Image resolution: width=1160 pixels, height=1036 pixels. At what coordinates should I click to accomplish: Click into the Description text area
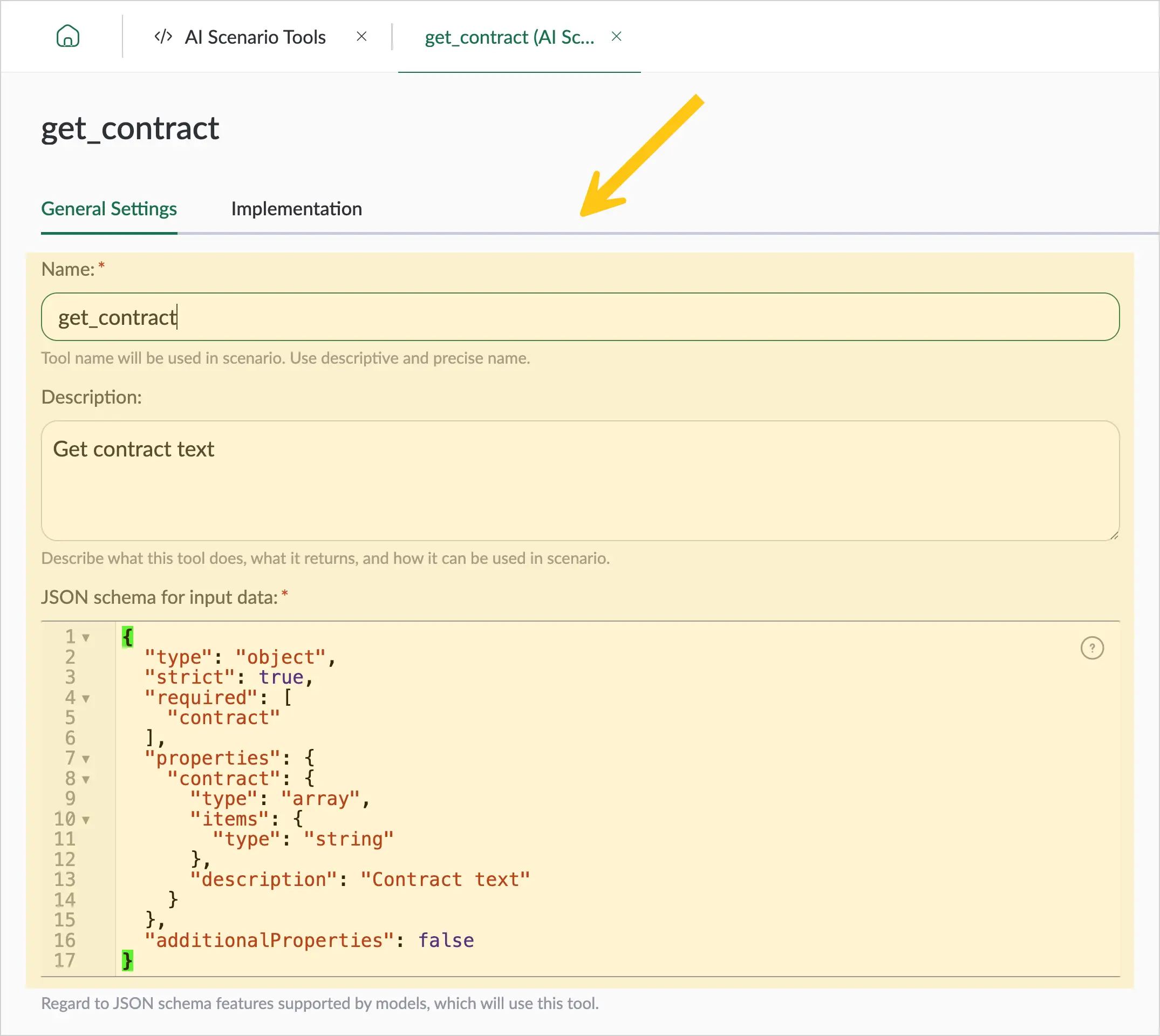point(580,481)
